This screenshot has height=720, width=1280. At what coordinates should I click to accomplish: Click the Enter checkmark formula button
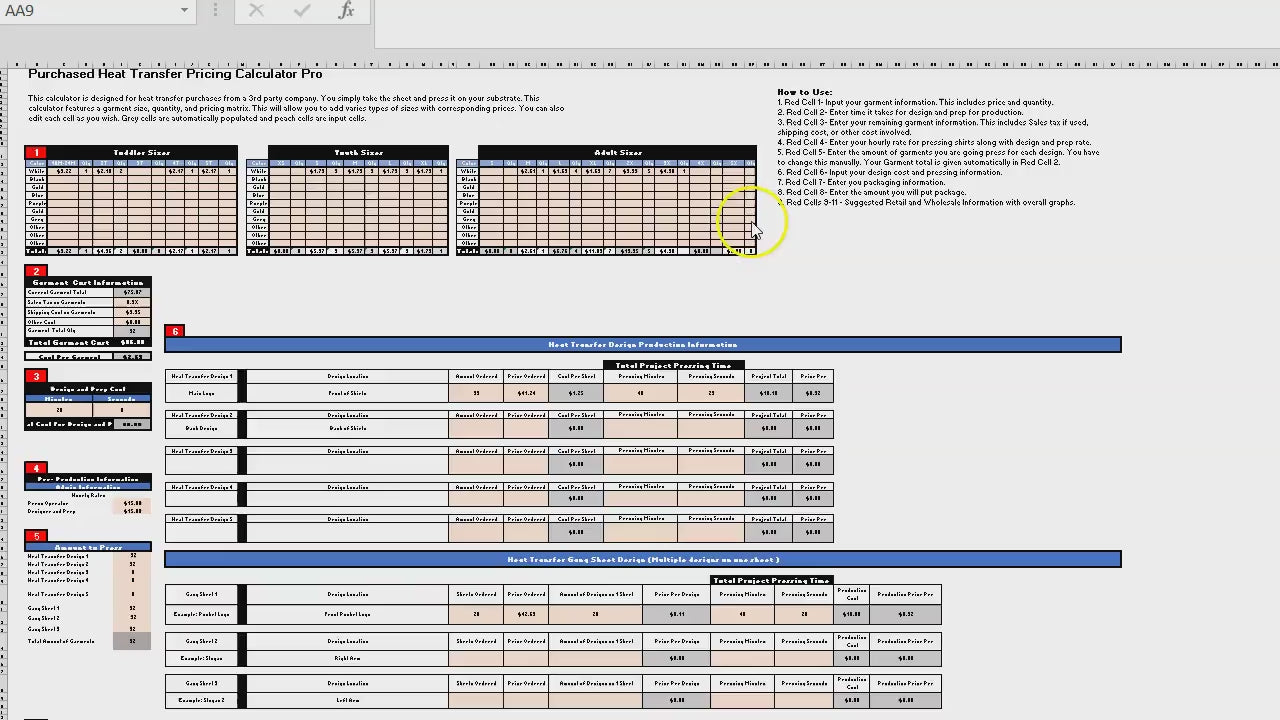[301, 11]
